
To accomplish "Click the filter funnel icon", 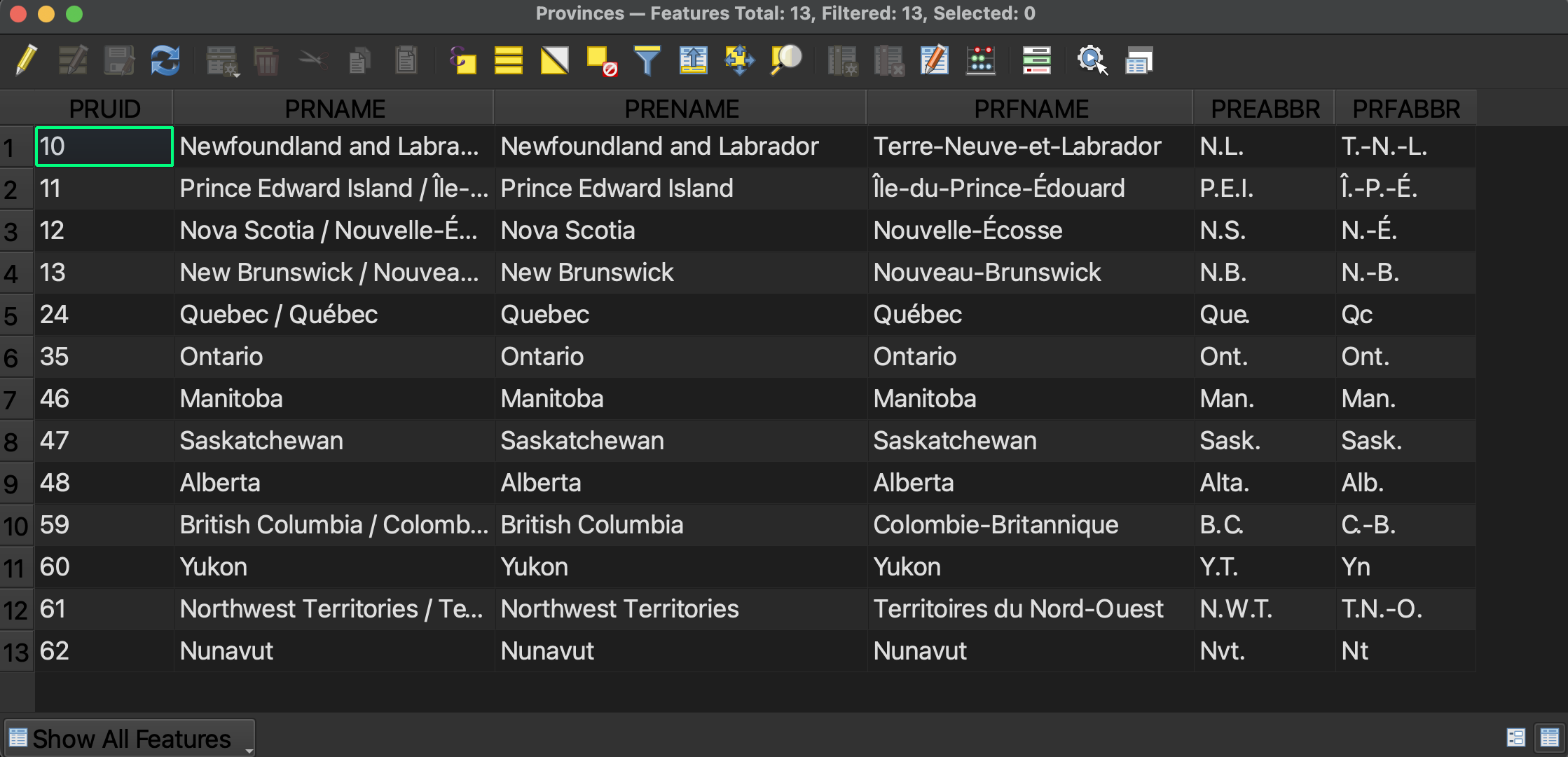I will (647, 60).
